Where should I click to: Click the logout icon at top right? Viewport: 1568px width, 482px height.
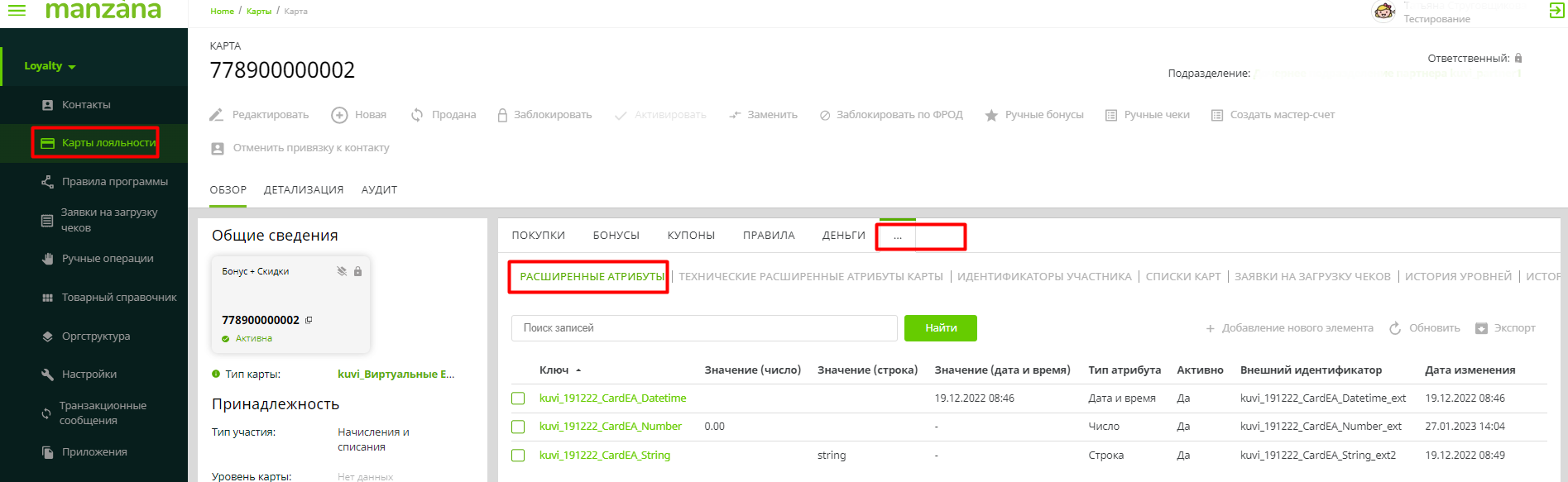(1556, 11)
